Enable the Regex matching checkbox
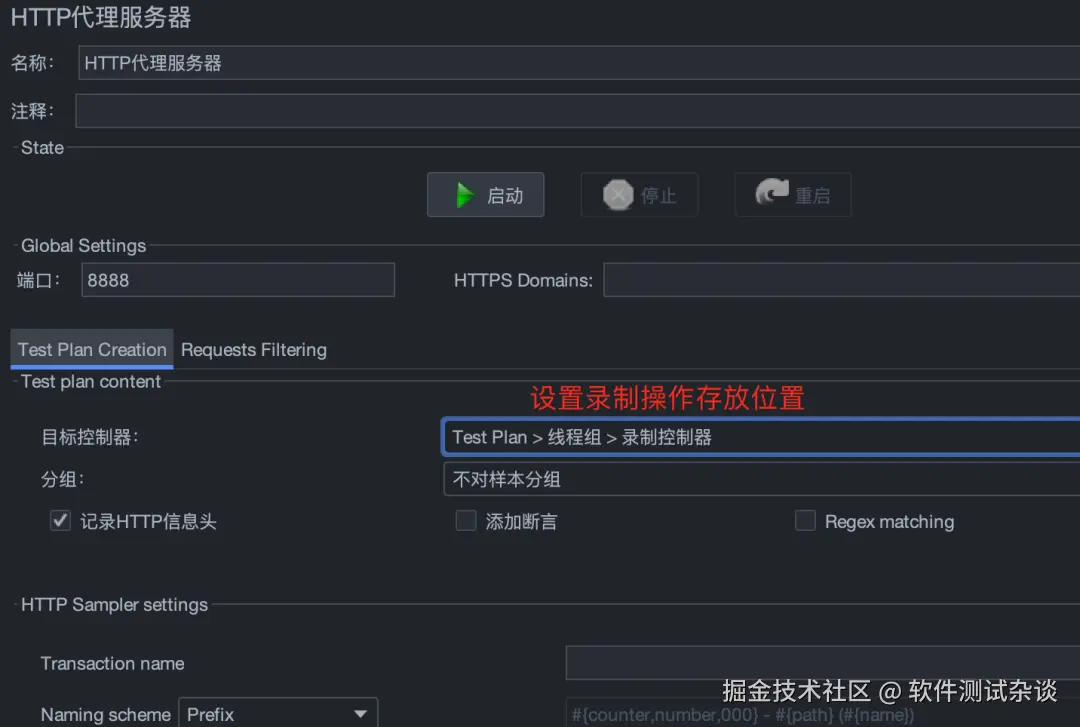The height and width of the screenshot is (727, 1080). tap(805, 520)
